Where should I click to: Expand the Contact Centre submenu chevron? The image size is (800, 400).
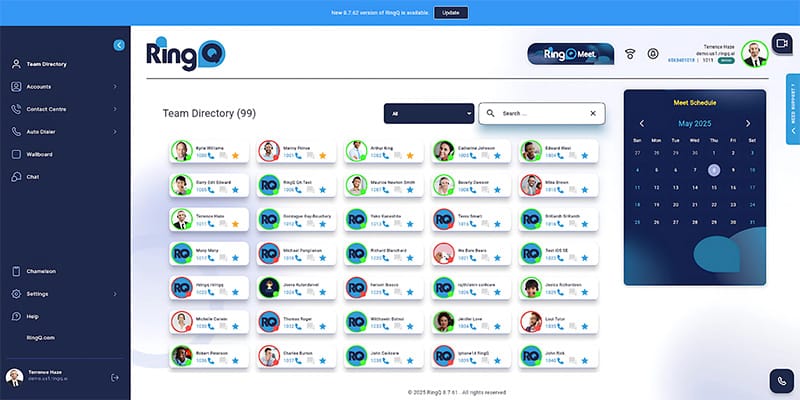pos(115,109)
